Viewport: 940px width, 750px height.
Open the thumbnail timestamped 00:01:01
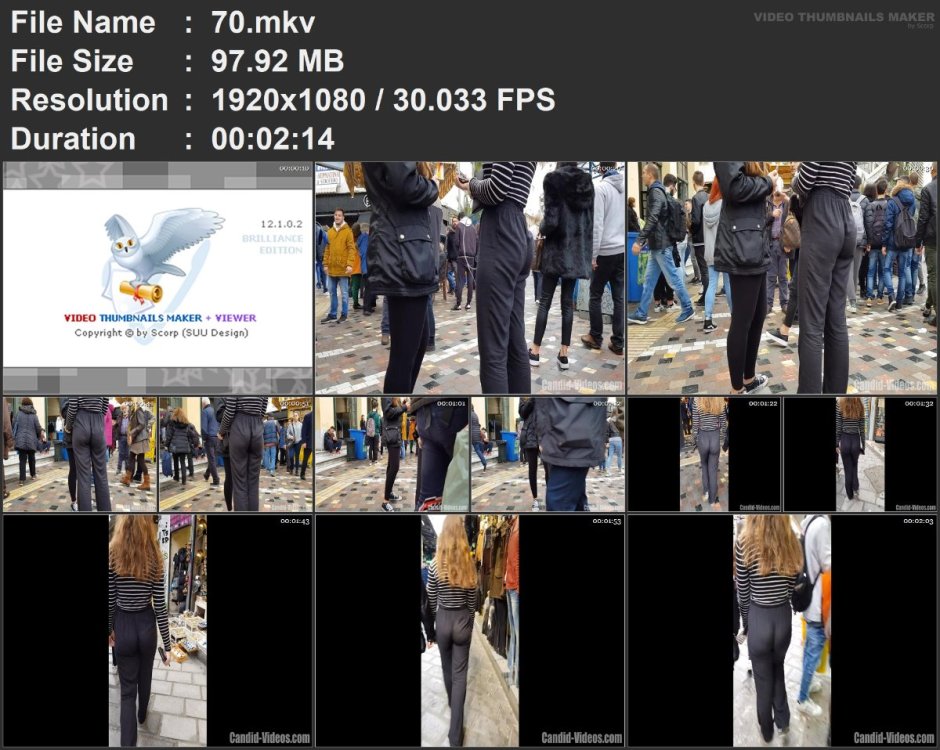[392, 454]
